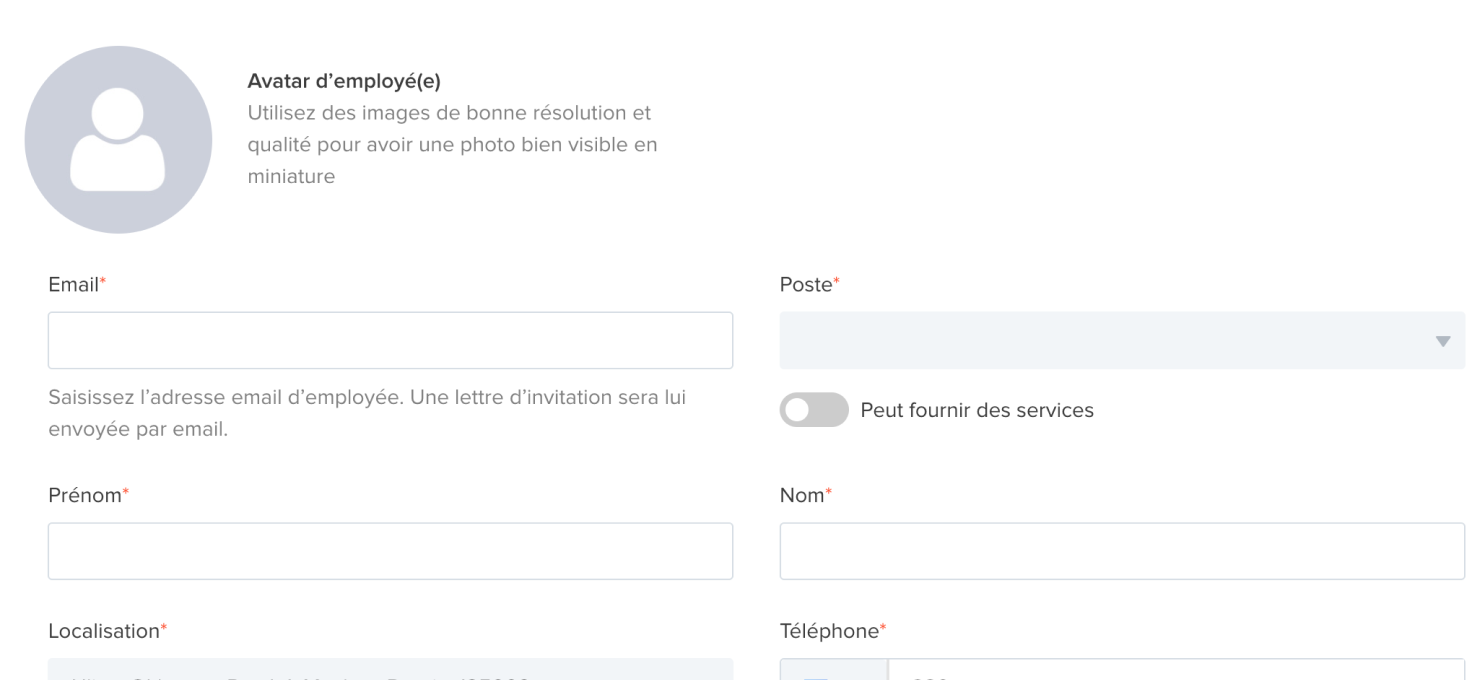Click the Poste field label
This screenshot has height=680, width=1482.
[806, 285]
